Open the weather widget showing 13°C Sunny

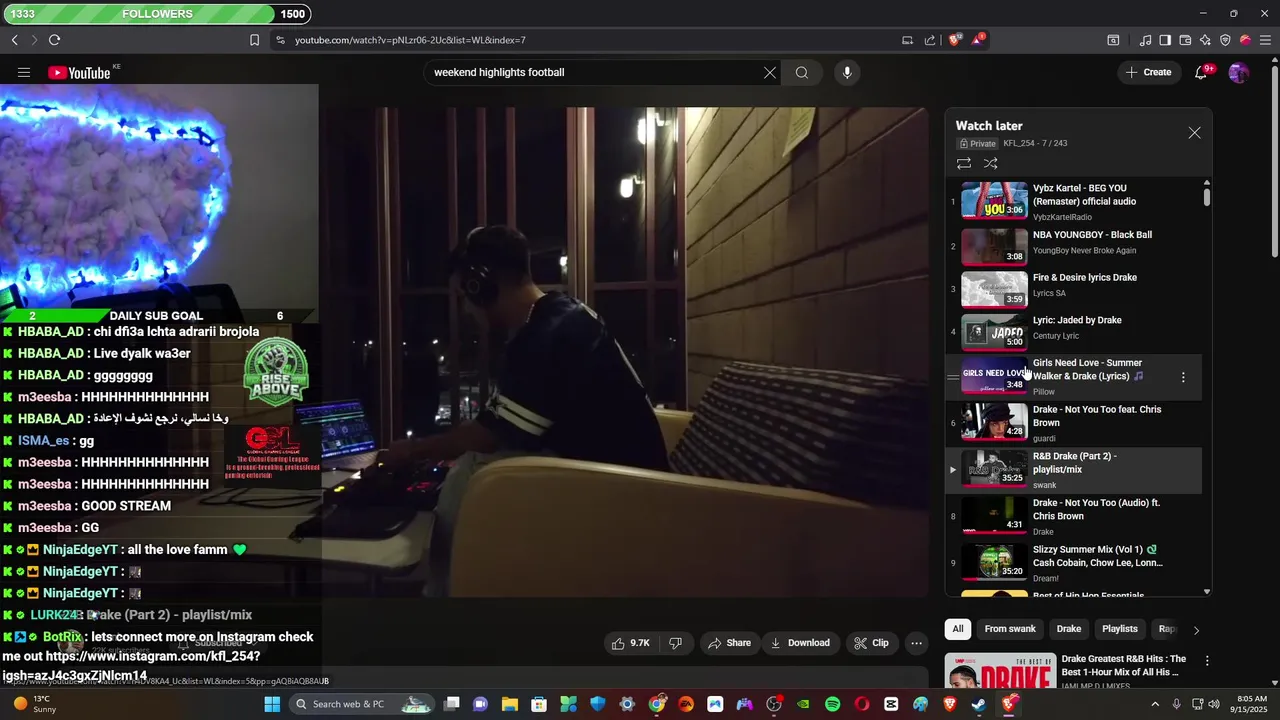click(35, 704)
